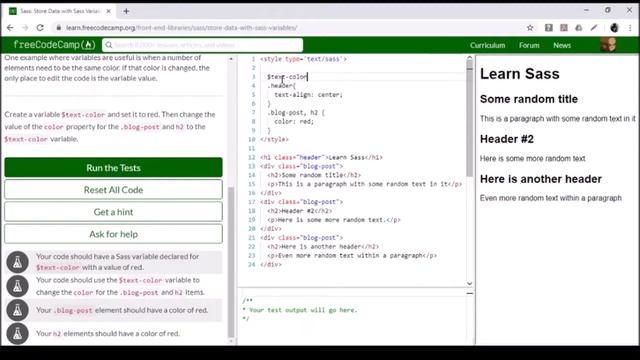Click Get a hint button
640x360 pixels.
click(x=113, y=212)
